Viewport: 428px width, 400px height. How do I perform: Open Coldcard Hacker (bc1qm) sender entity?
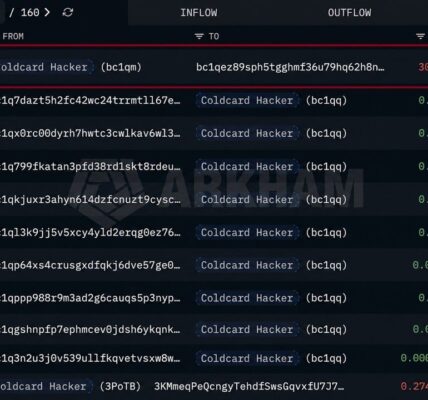[x=70, y=67]
